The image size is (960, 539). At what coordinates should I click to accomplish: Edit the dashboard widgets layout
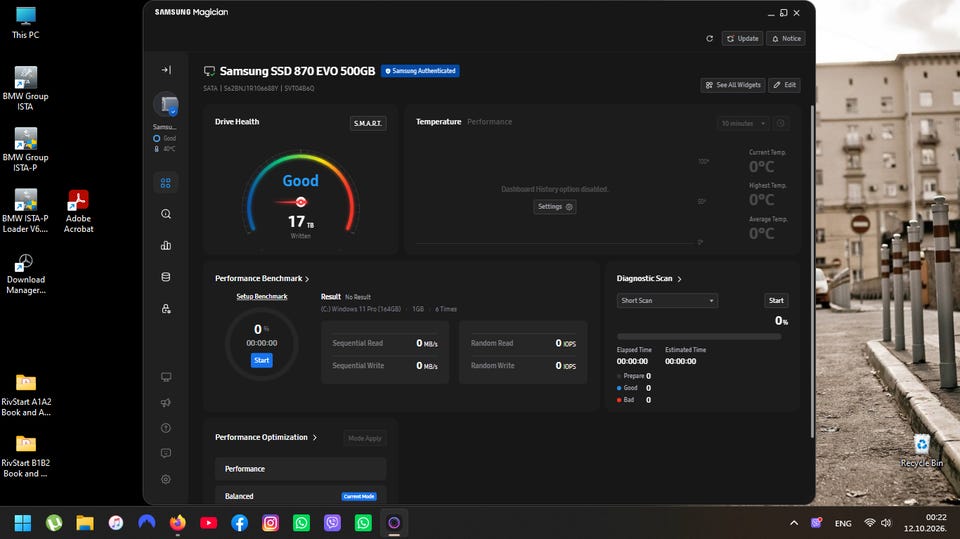pyautogui.click(x=784, y=85)
